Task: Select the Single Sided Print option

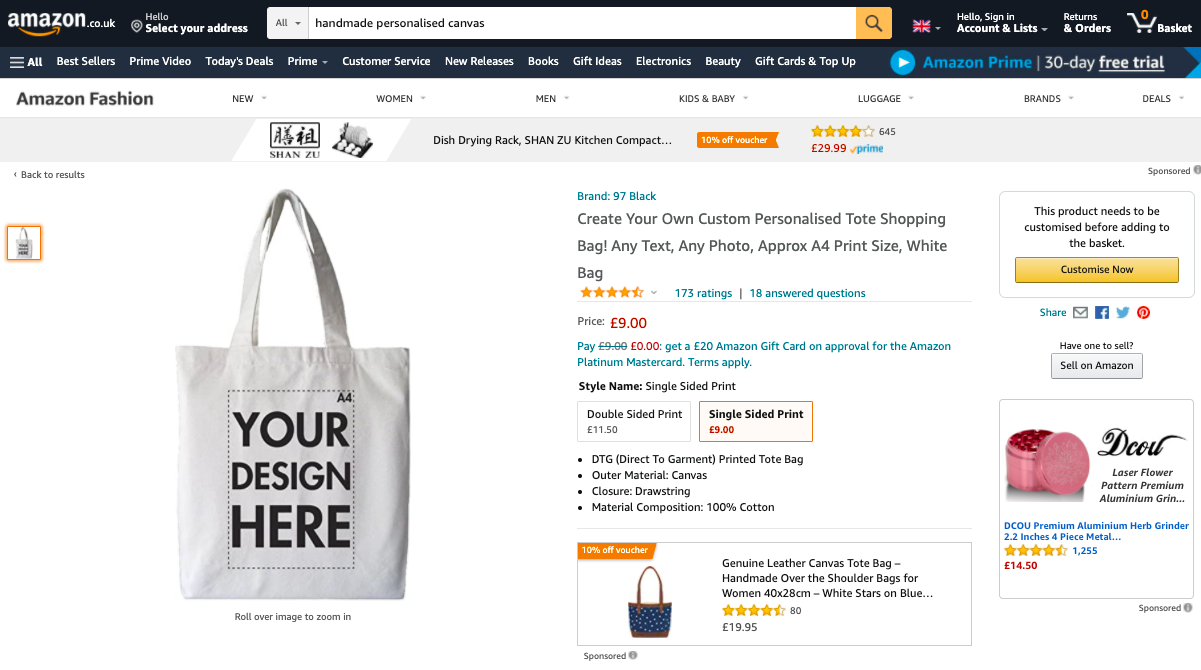Action: (755, 420)
